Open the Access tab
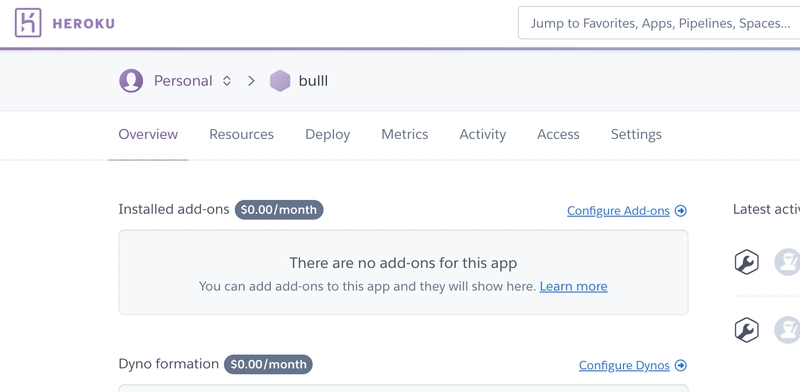Viewport: 800px width, 392px height. pyautogui.click(x=558, y=134)
